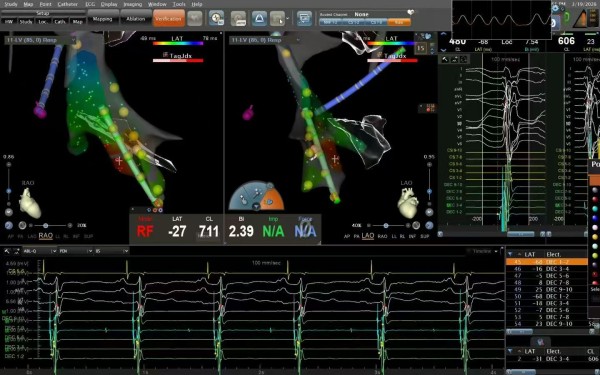This screenshot has width=600, height=375.
Task: Open the Catheter menu
Action: click(x=67, y=4)
